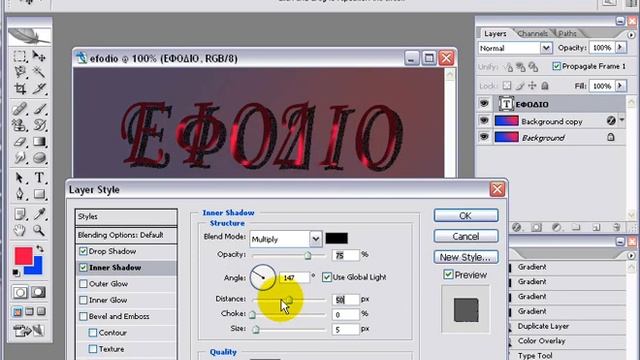Toggle Use Global Light checkbox

pyautogui.click(x=327, y=277)
